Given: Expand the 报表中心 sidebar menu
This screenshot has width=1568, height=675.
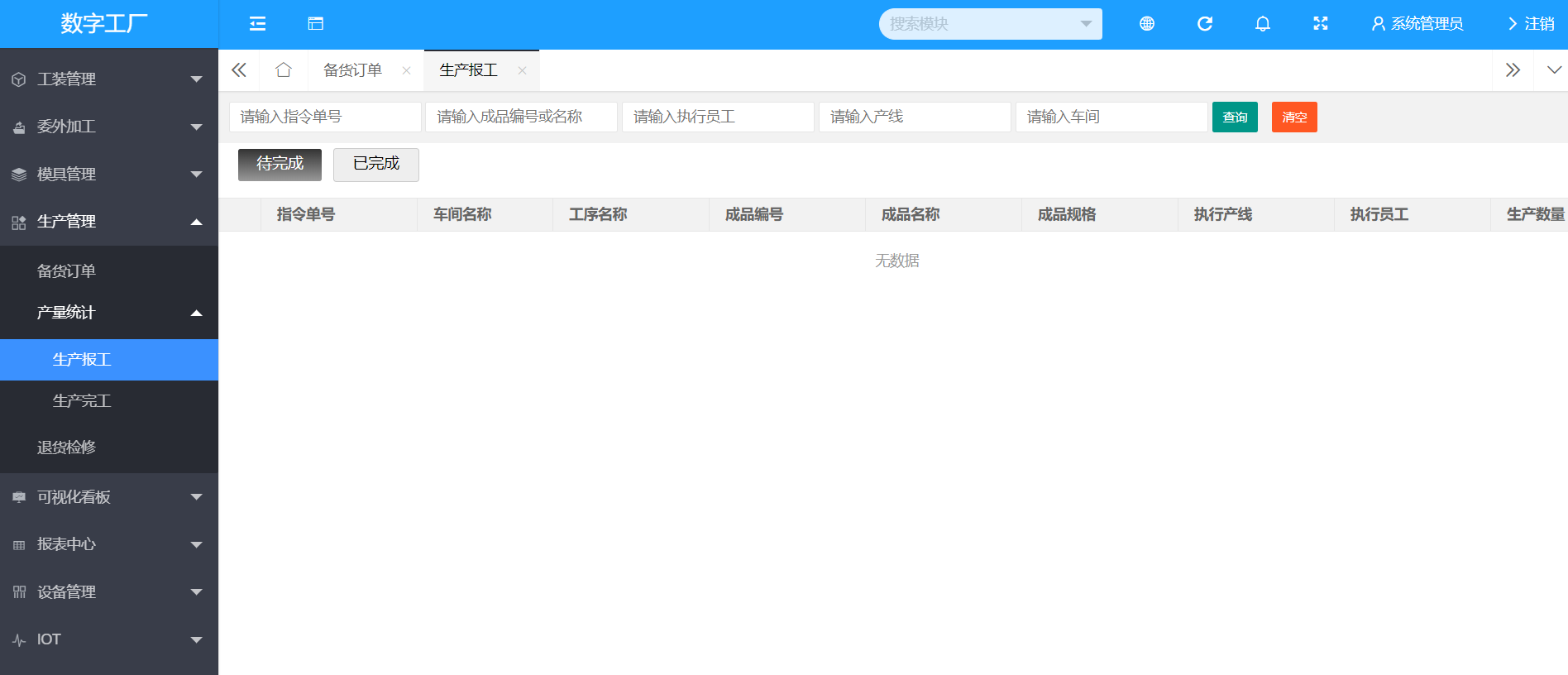Looking at the screenshot, I should 109,544.
